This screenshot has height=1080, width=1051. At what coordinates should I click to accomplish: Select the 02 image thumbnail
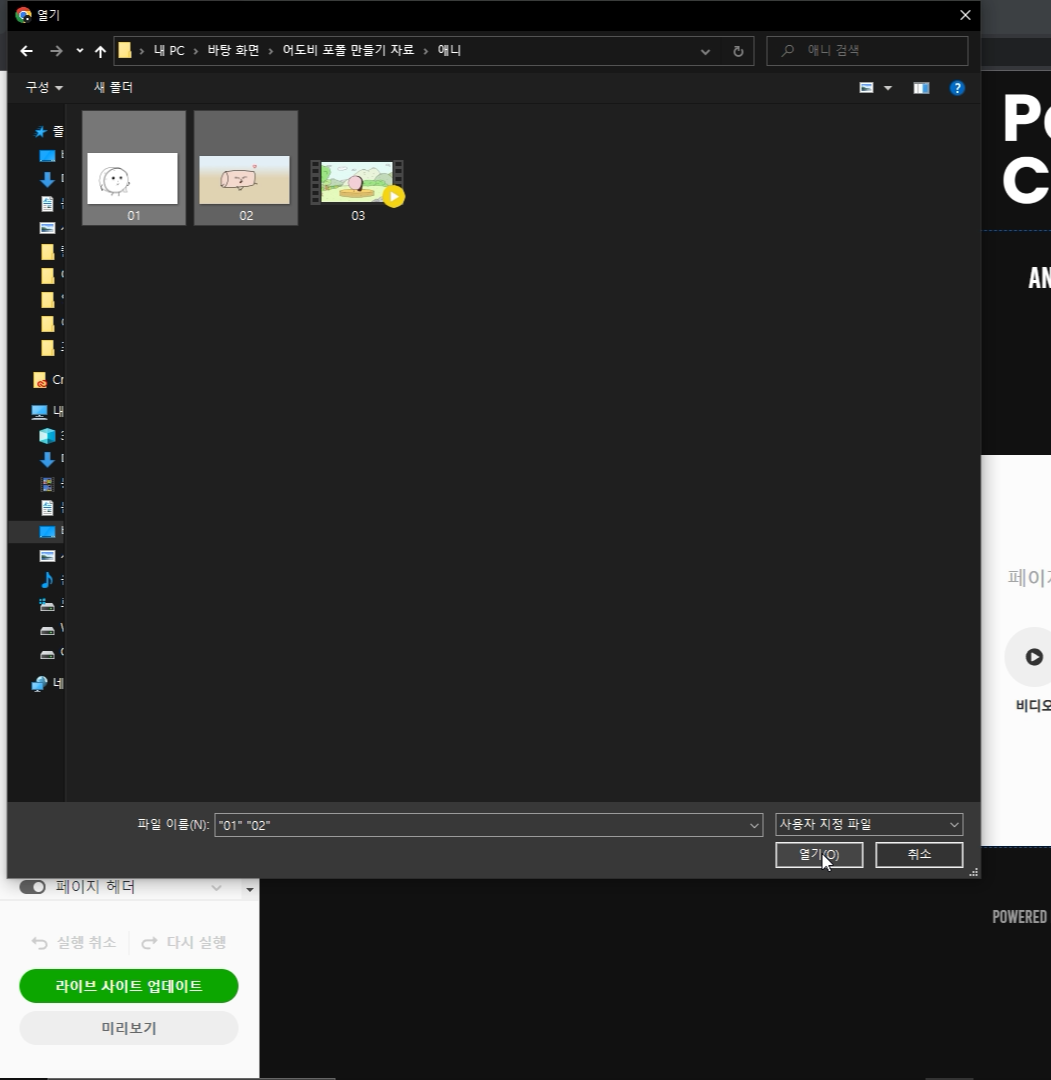pyautogui.click(x=246, y=168)
